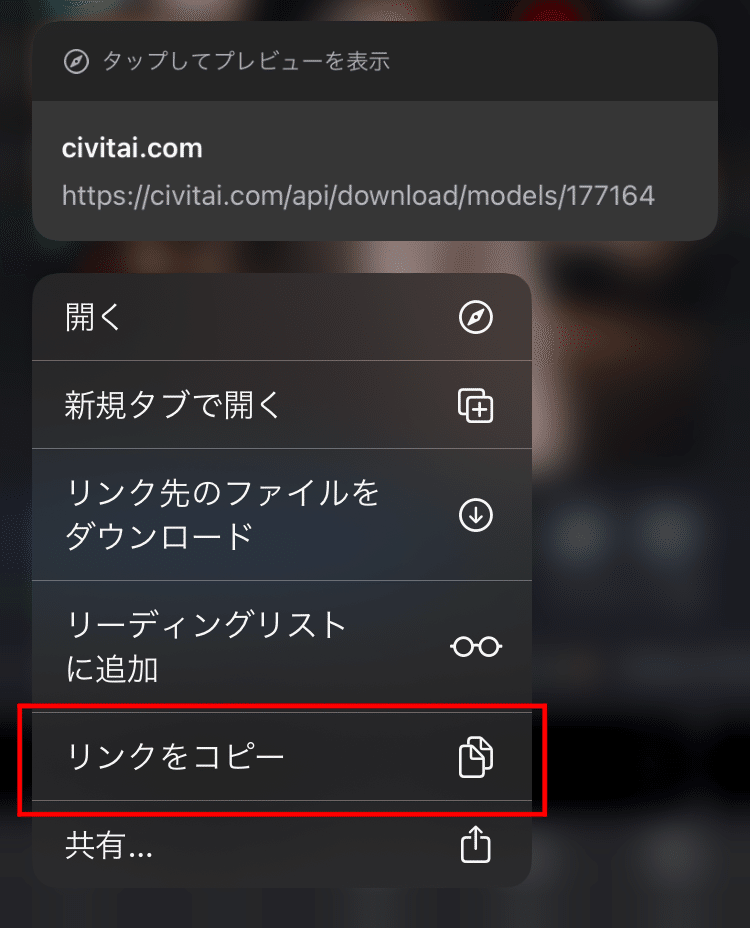The width and height of the screenshot is (750, 928).
Task: Tap the civitai.com download URL text
Action: pyautogui.click(x=358, y=196)
